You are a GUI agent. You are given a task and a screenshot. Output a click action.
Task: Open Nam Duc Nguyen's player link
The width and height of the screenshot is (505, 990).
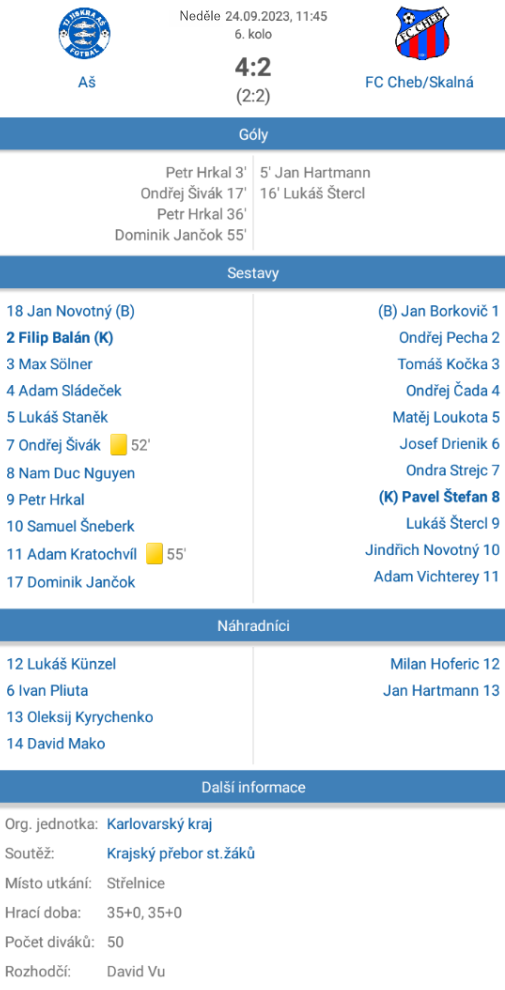(x=71, y=473)
